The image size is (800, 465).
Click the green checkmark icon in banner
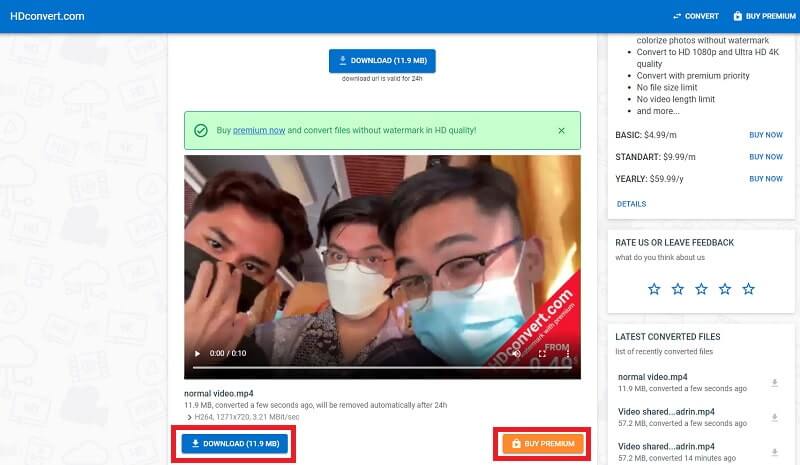(x=201, y=131)
